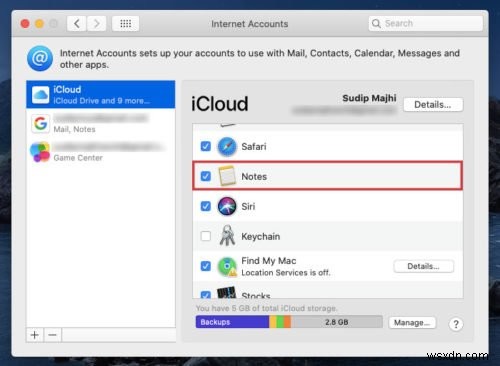Select the iCloud account row
Screen dimensions: 500x366
(x=101, y=94)
